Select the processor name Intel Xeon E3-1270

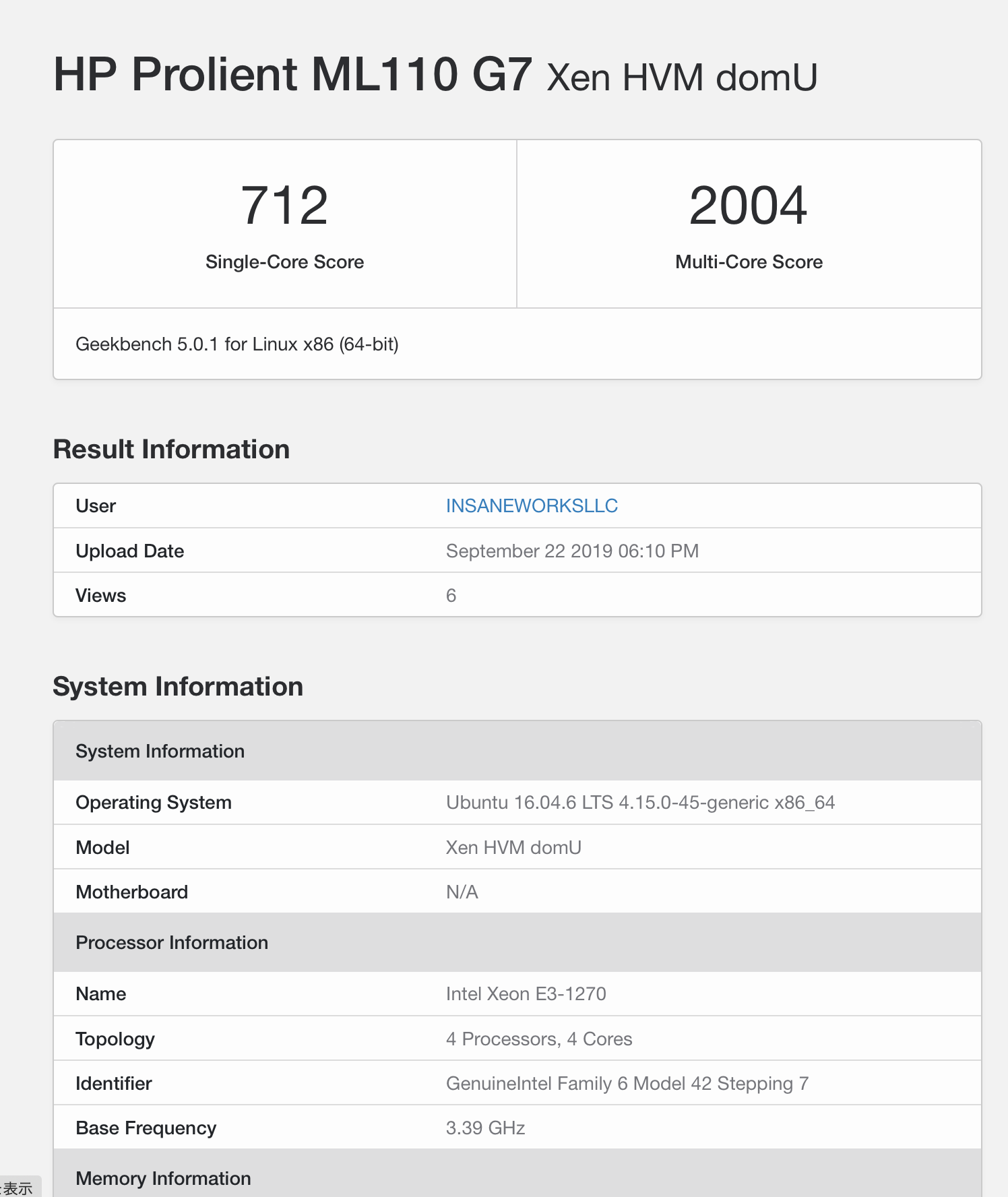point(526,993)
